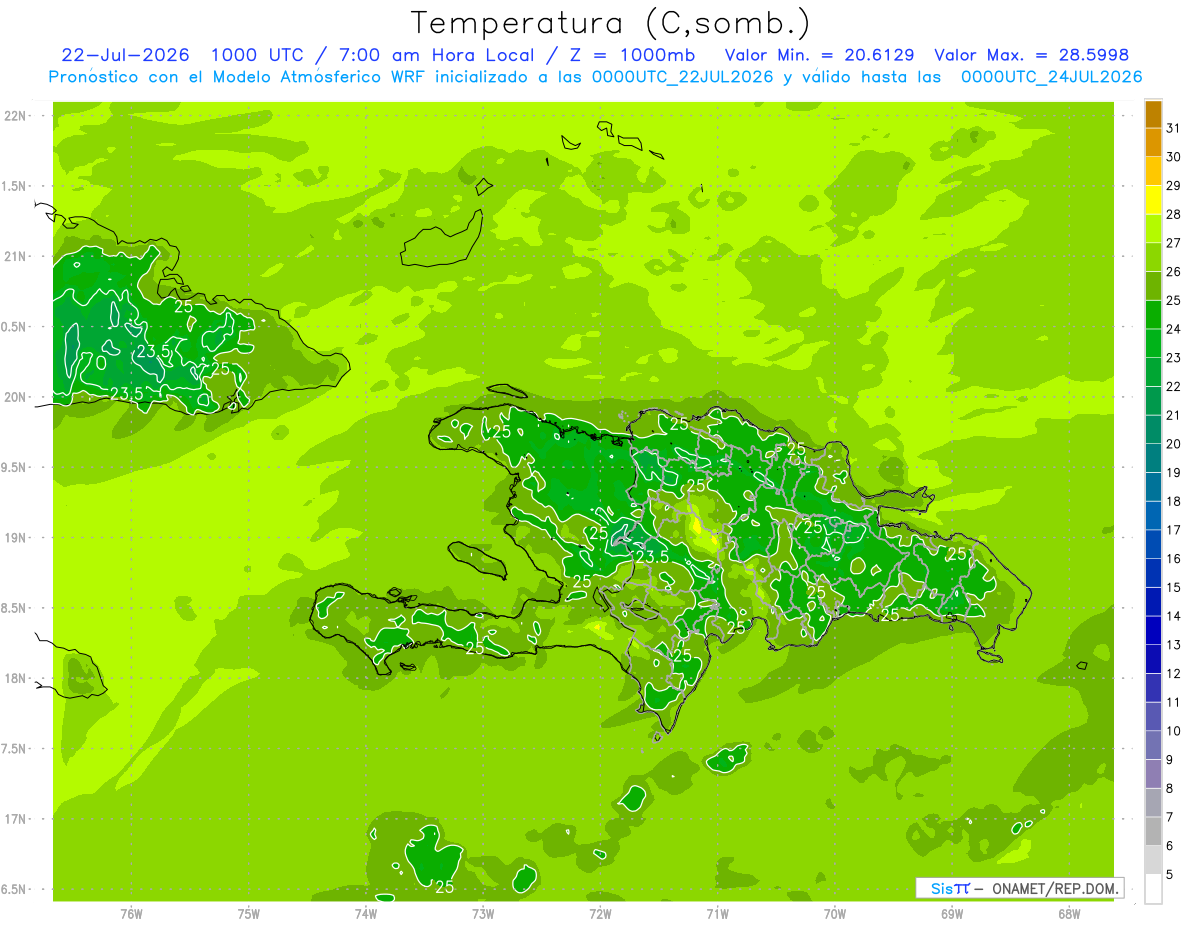Viewport: 1200px width, 927px height.
Task: Click the 0.5N latitude axis label
Action: click(14, 327)
